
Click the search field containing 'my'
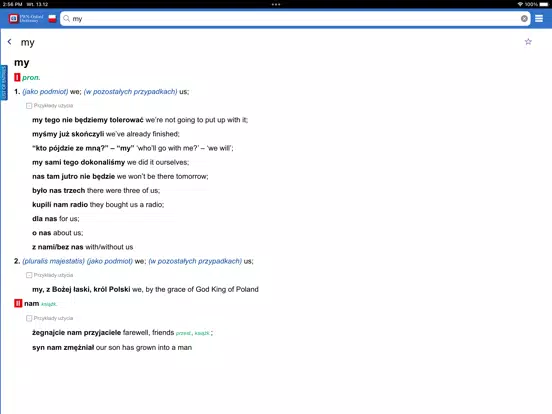click(x=295, y=19)
